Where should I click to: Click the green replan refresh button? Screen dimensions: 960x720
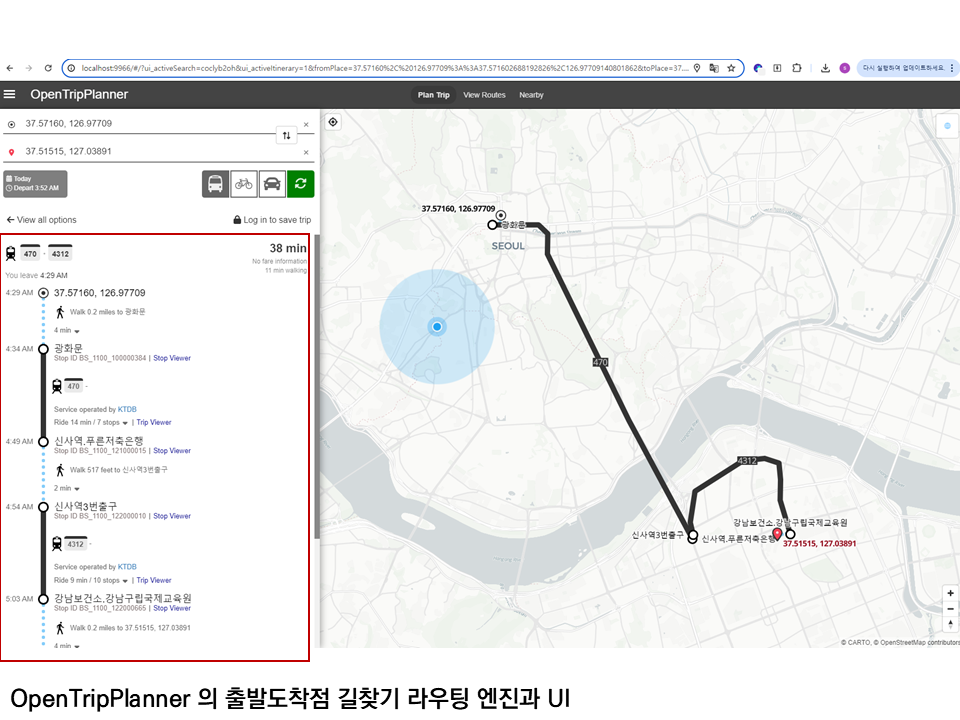click(301, 184)
